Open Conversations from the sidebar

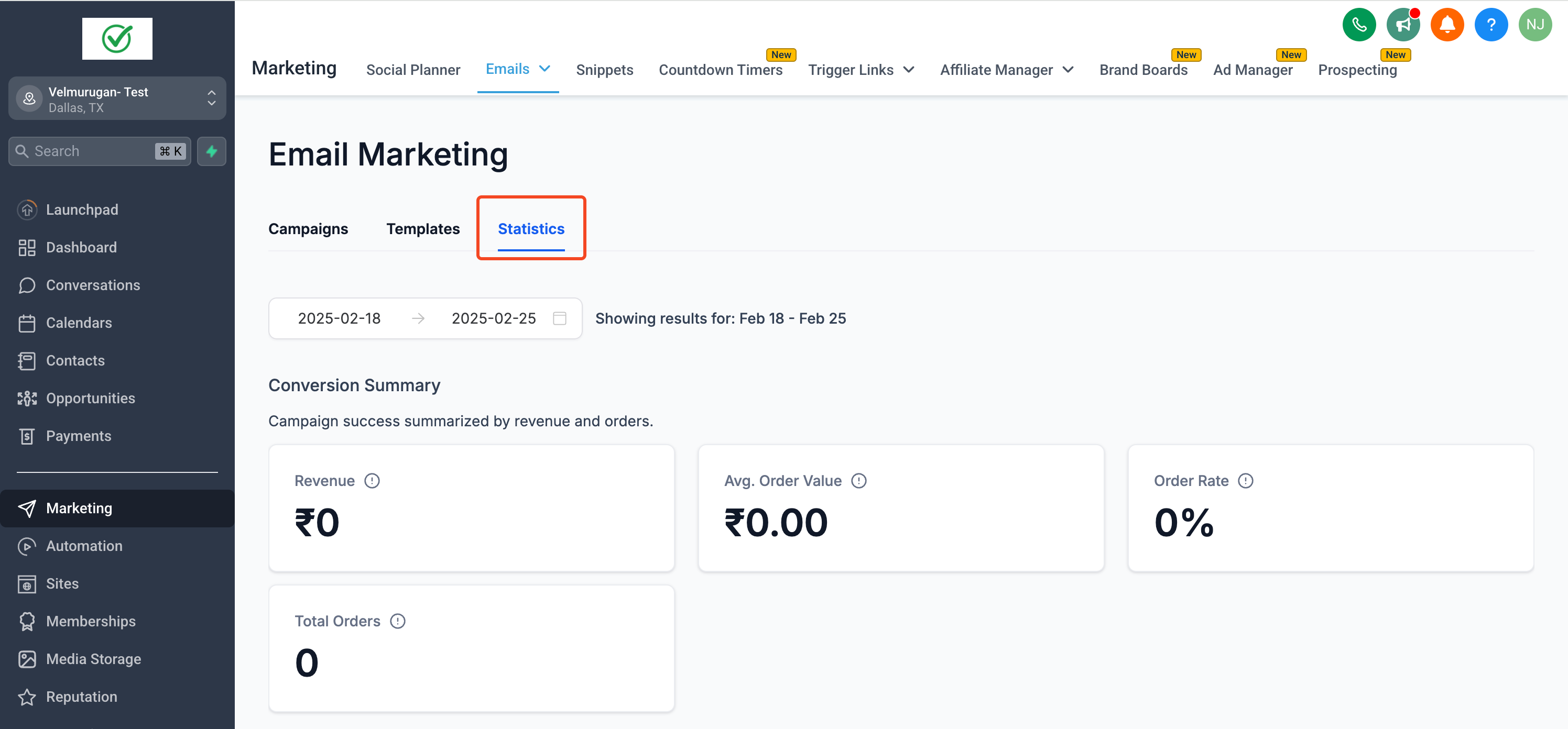click(x=93, y=285)
